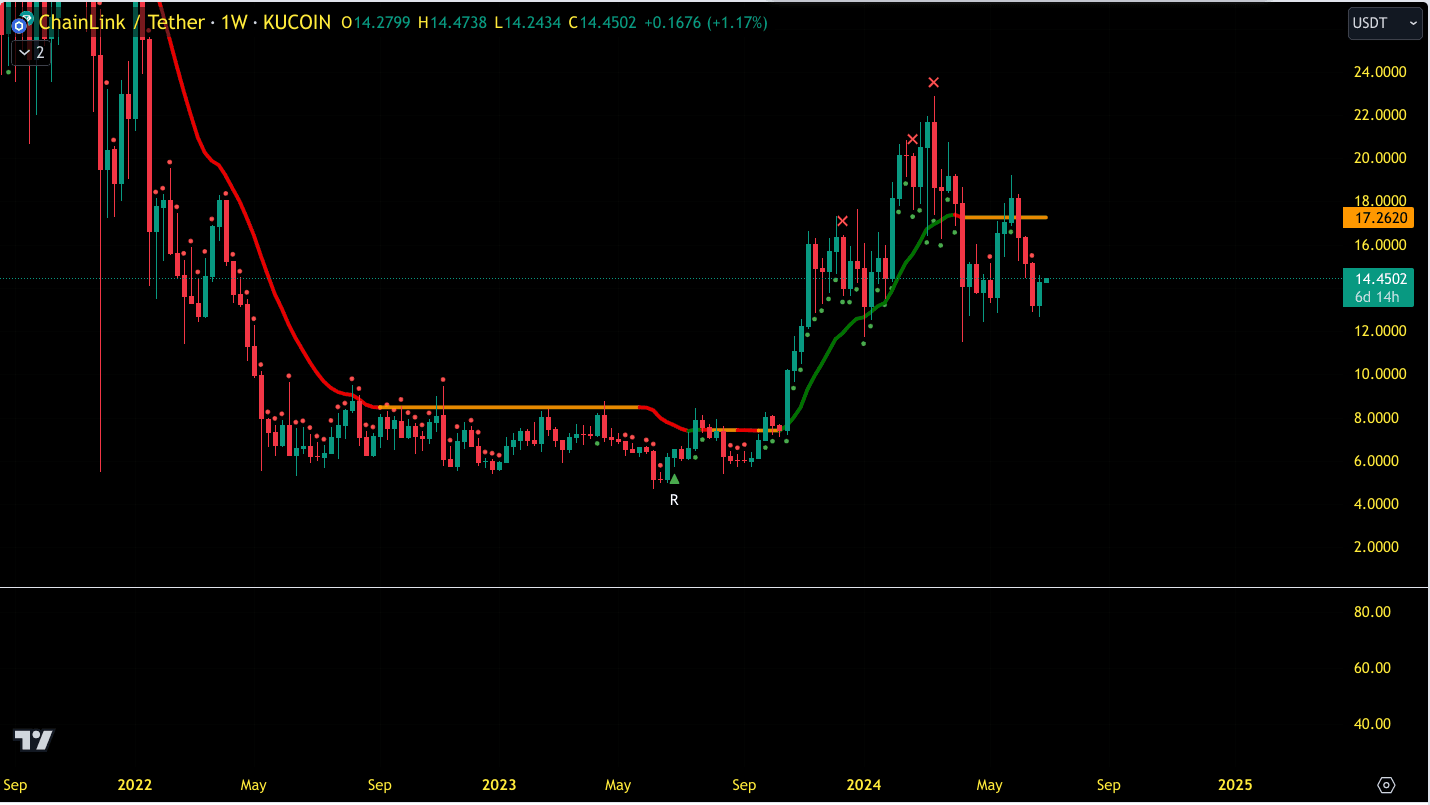Click the 80.00 label in lower pane scale
Image resolution: width=1430 pixels, height=805 pixels.
(x=1372, y=612)
